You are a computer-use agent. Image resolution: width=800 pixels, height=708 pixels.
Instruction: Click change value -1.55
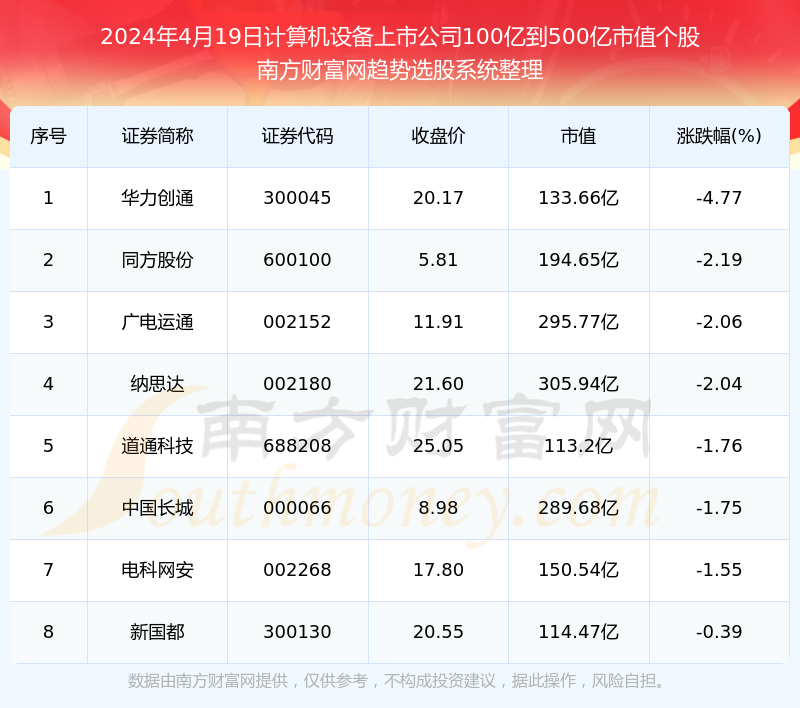click(x=719, y=570)
